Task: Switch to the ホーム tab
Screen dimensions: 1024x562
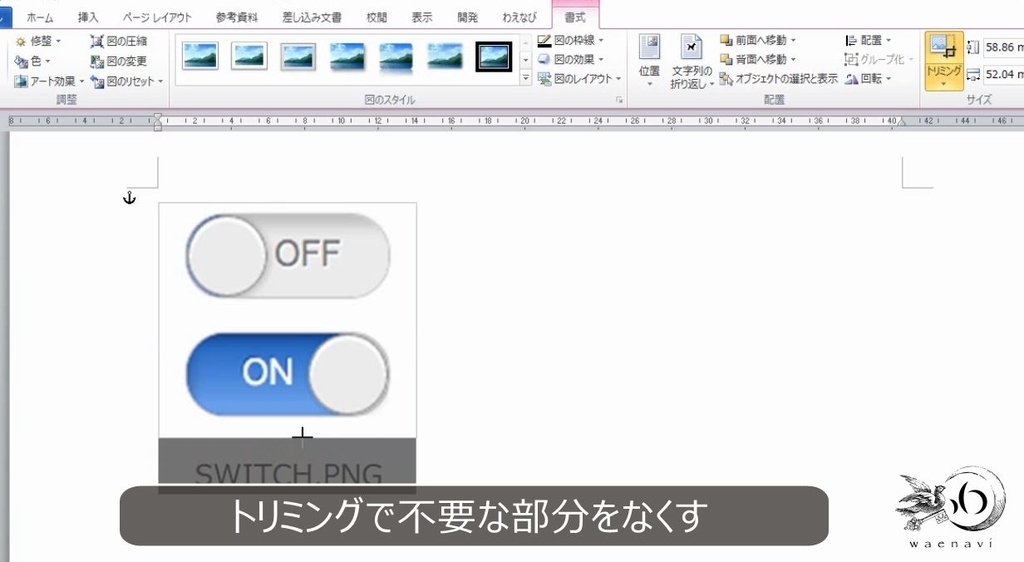Action: point(40,18)
